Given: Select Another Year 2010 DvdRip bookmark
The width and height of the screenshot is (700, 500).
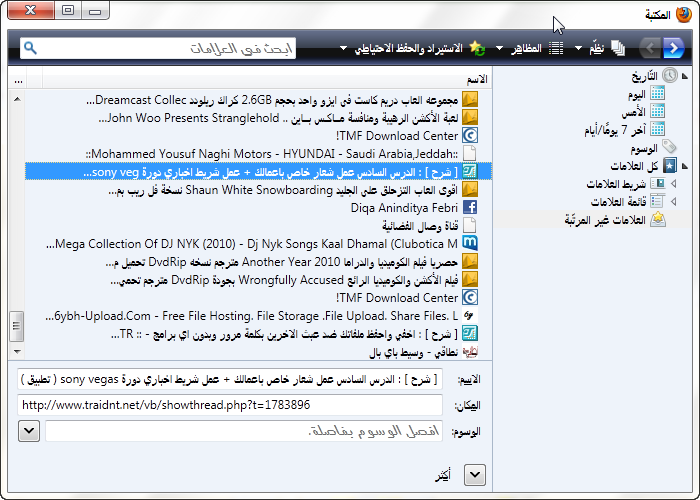Looking at the screenshot, I should pos(258,262).
